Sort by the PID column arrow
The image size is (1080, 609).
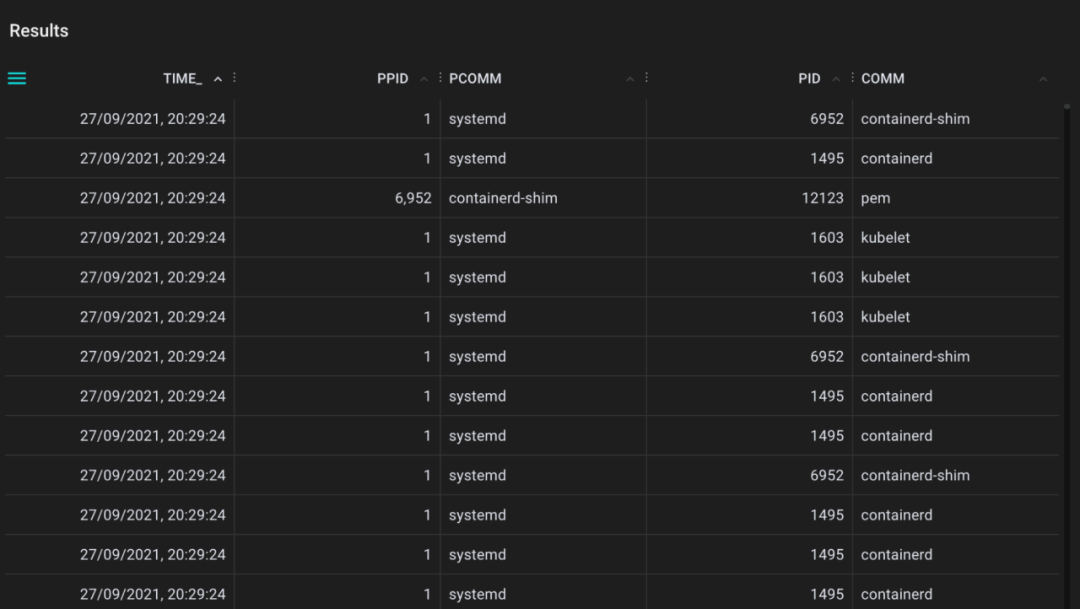click(835, 79)
